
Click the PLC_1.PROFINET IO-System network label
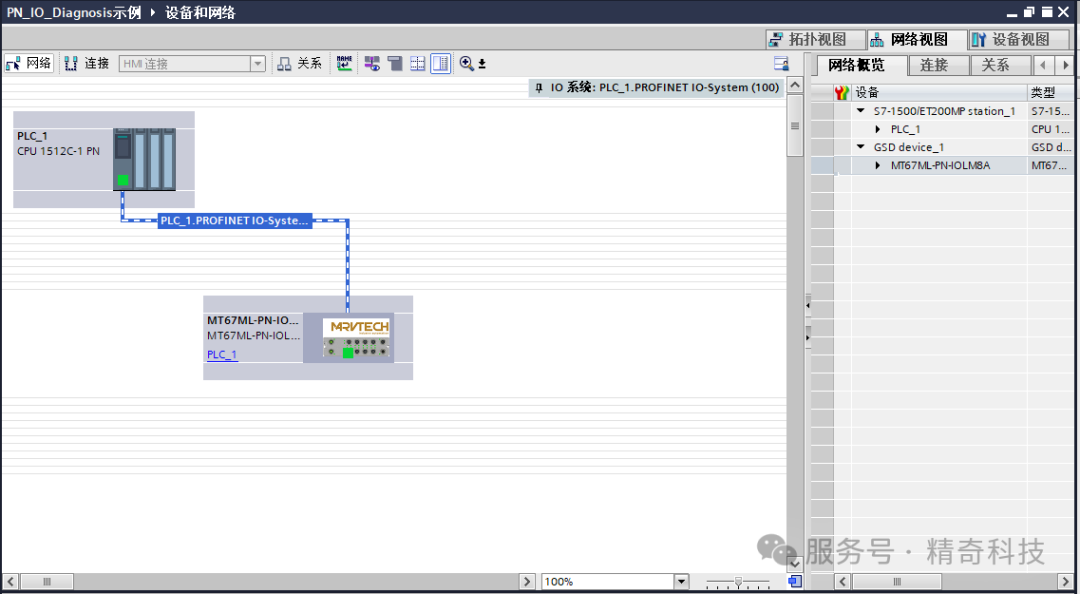click(235, 220)
